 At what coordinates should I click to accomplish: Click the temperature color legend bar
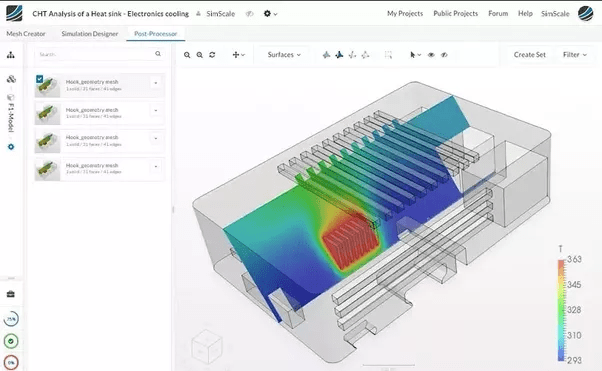click(x=561, y=310)
